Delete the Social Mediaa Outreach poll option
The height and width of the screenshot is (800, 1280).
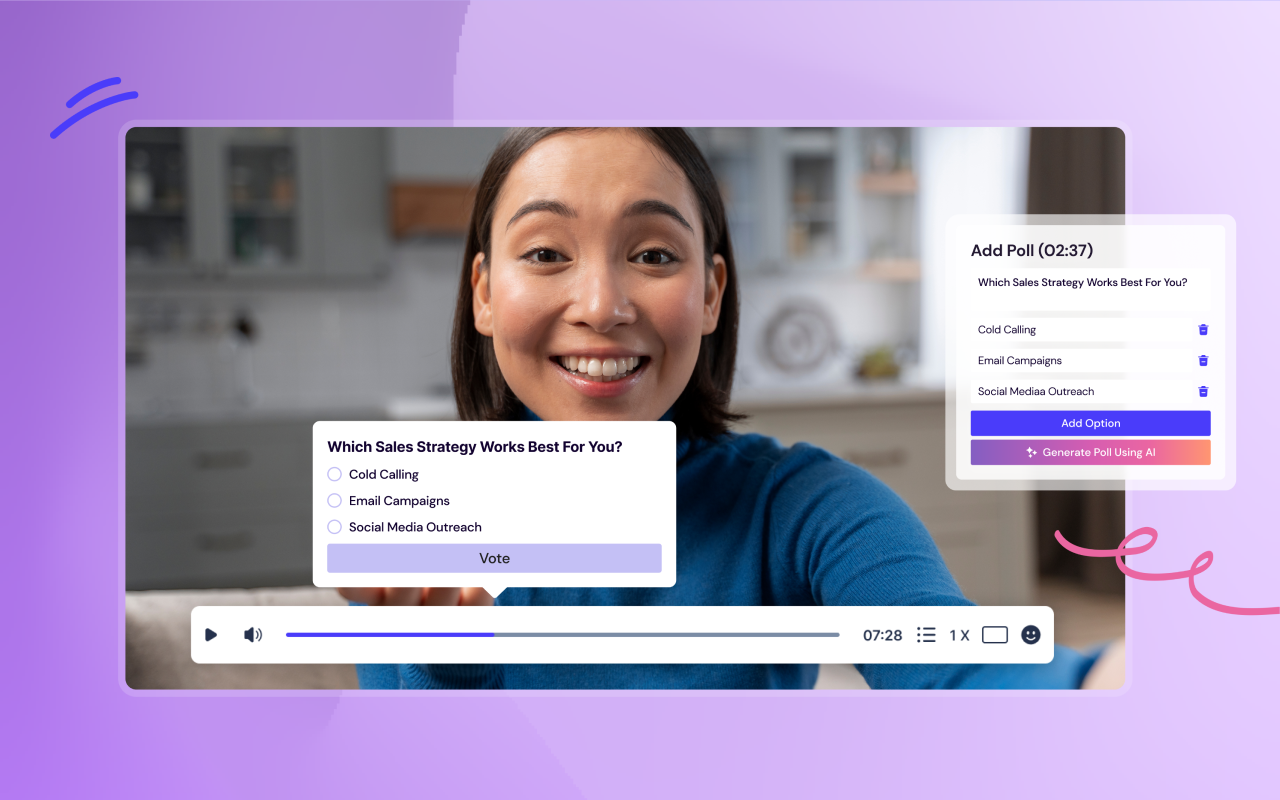point(1203,392)
